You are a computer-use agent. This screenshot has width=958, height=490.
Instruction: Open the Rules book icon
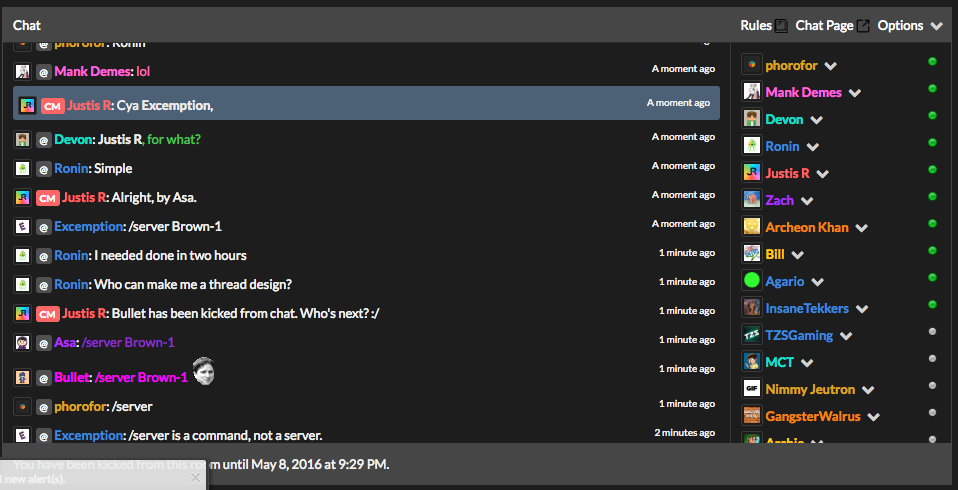780,26
